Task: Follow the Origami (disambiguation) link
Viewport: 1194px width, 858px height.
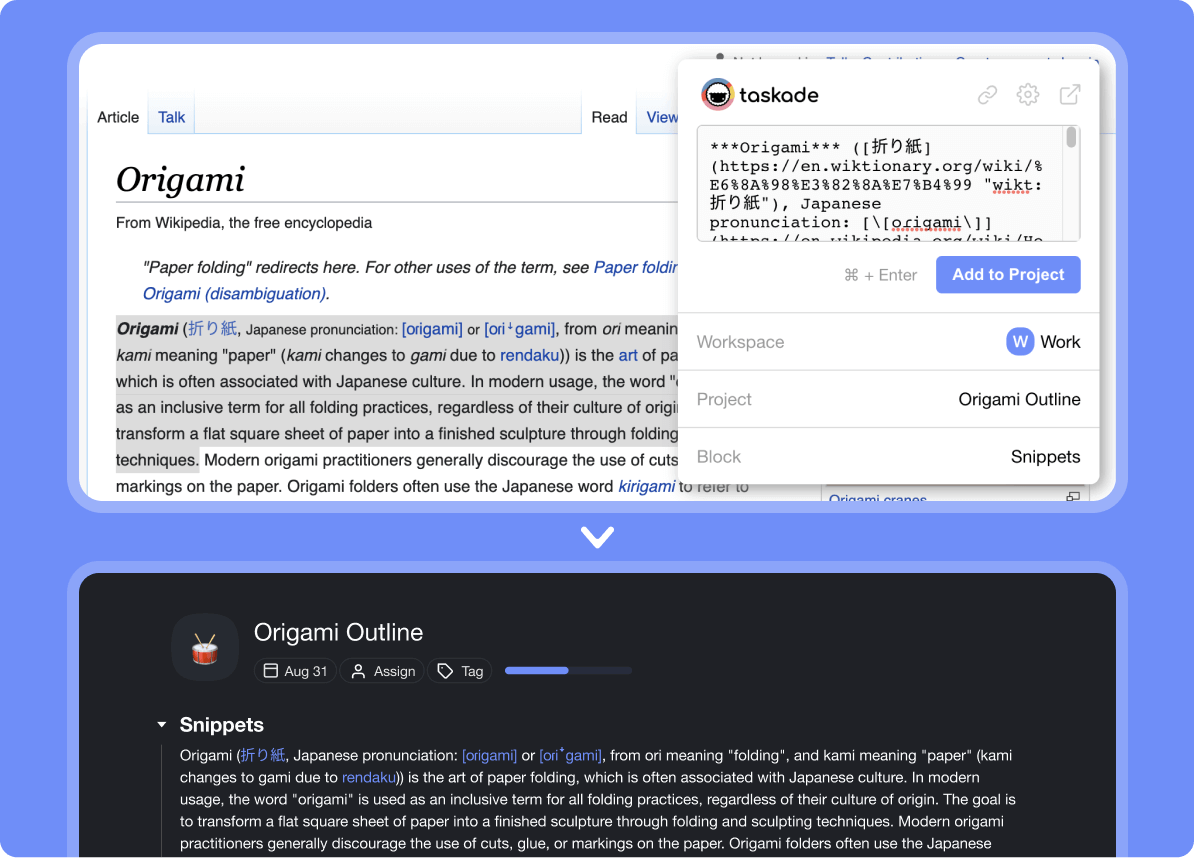Action: (x=236, y=294)
